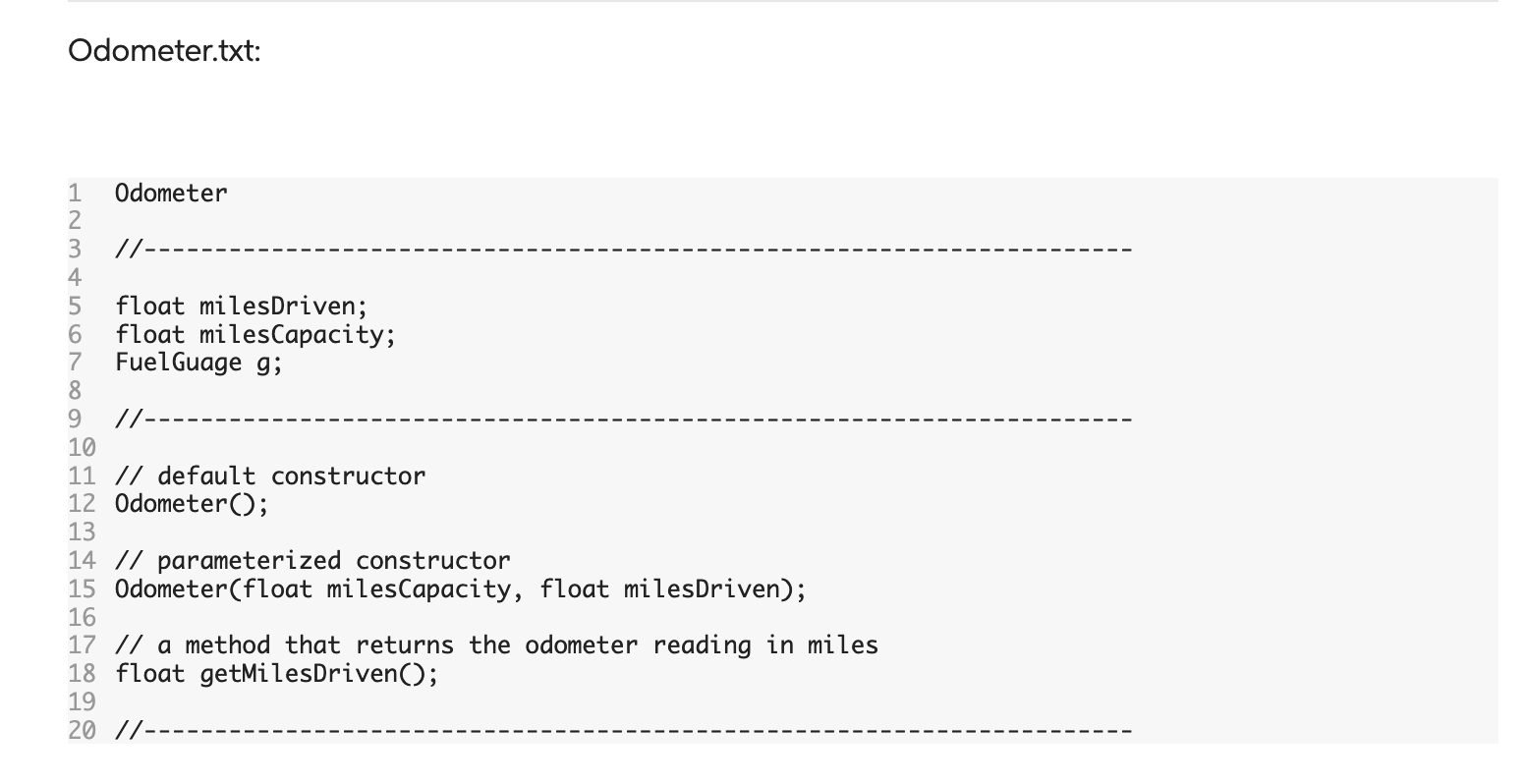This screenshot has height=784, width=1525.
Task: Click line number 12 in the gutter
Action: coord(82,505)
